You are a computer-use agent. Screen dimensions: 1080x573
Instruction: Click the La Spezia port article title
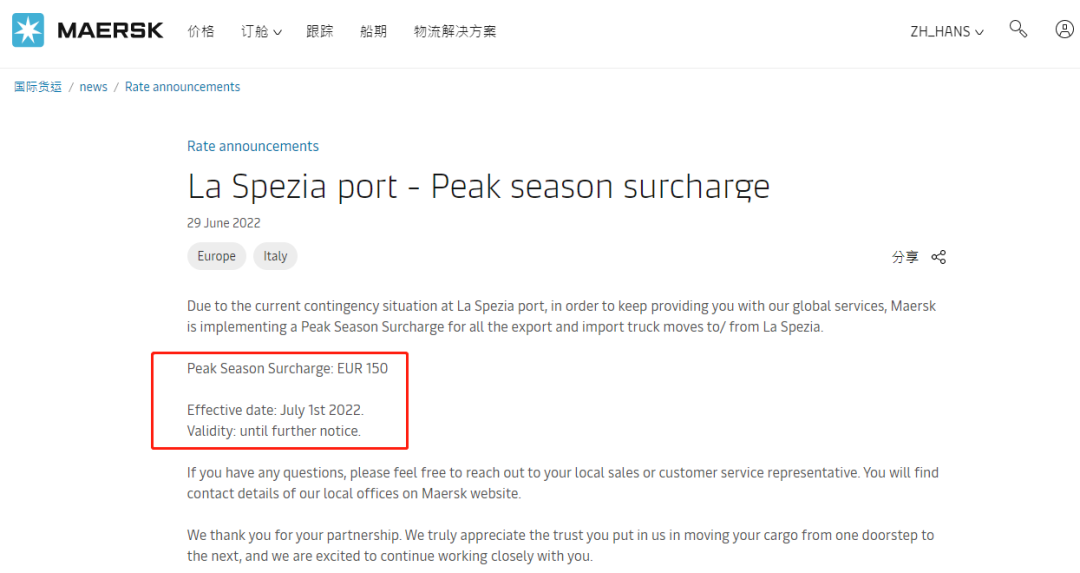478,186
